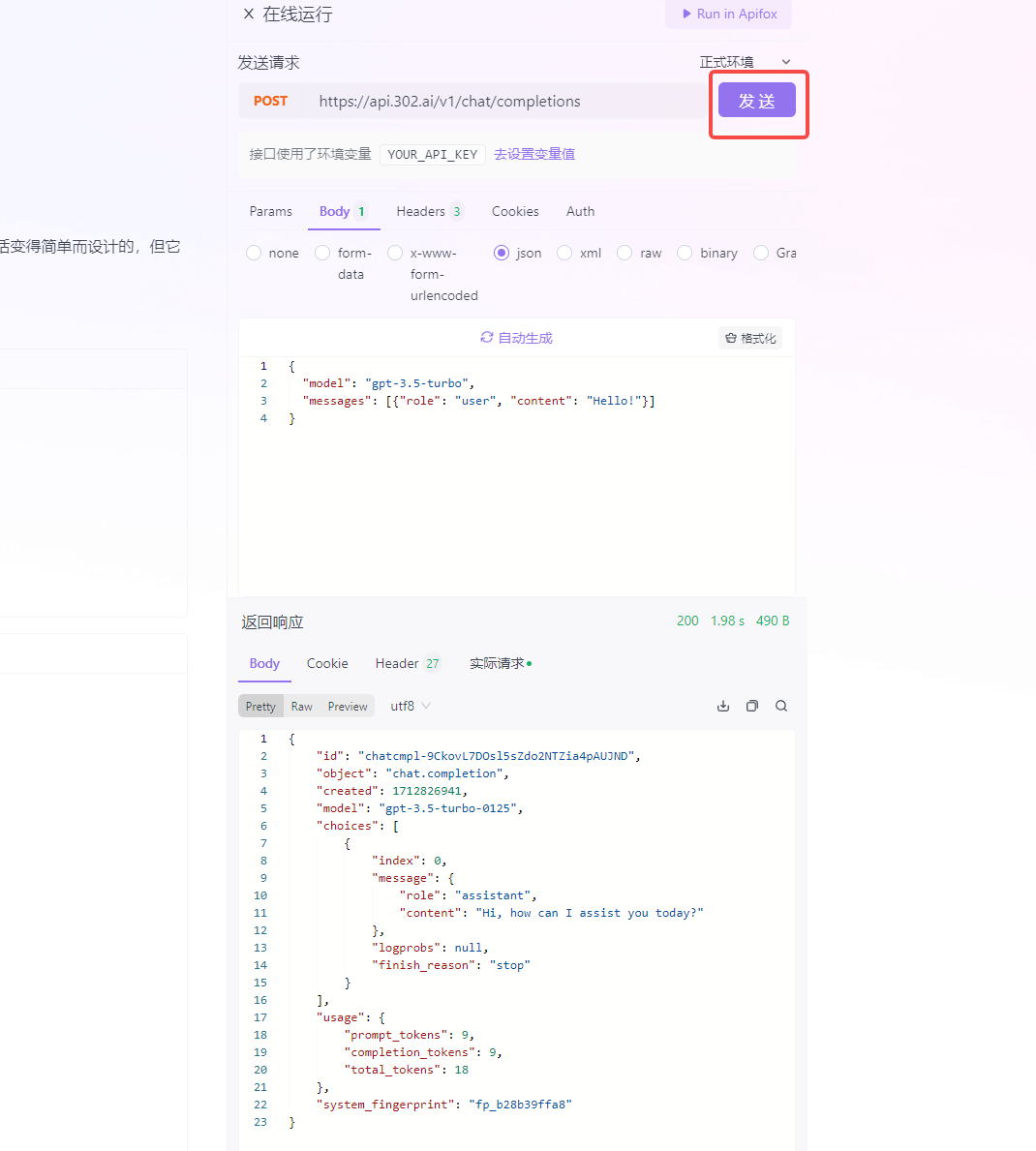This screenshot has height=1151, width=1036.
Task: Click the Run in Apifox play icon
Action: [x=687, y=15]
